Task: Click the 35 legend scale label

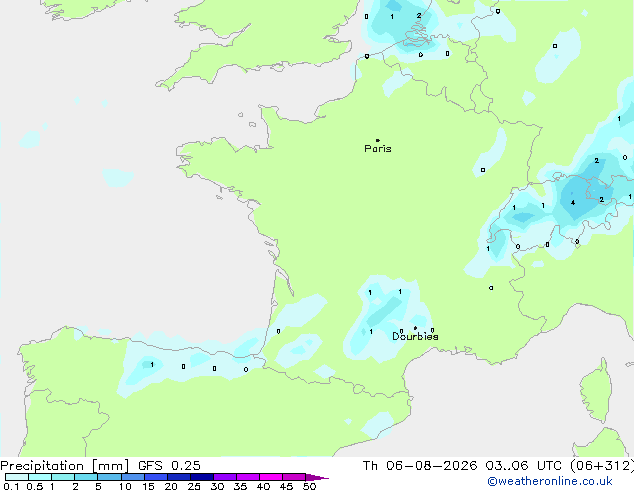Action: point(241,486)
